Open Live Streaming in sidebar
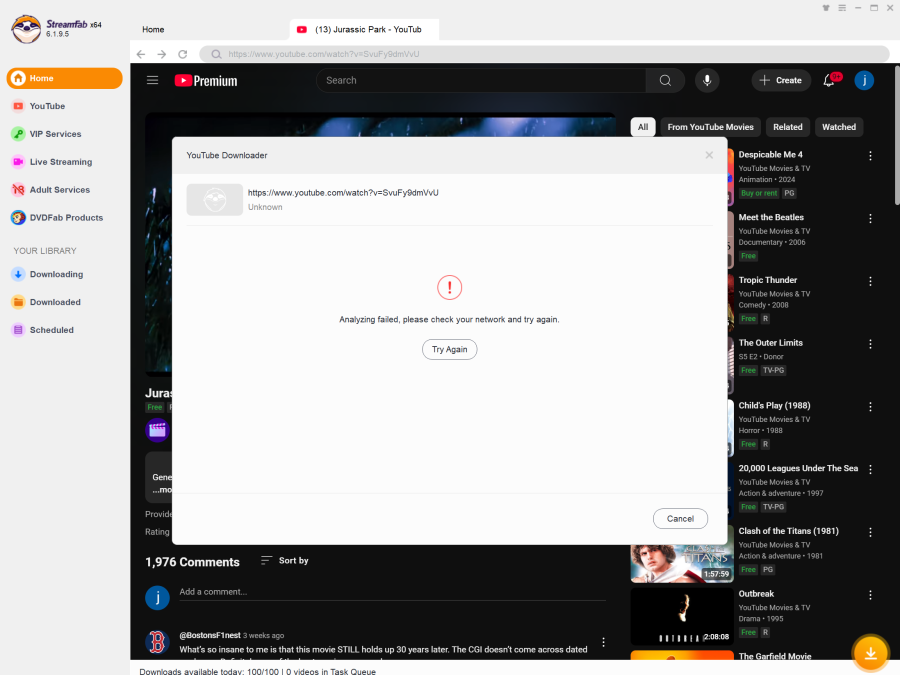 (52, 162)
